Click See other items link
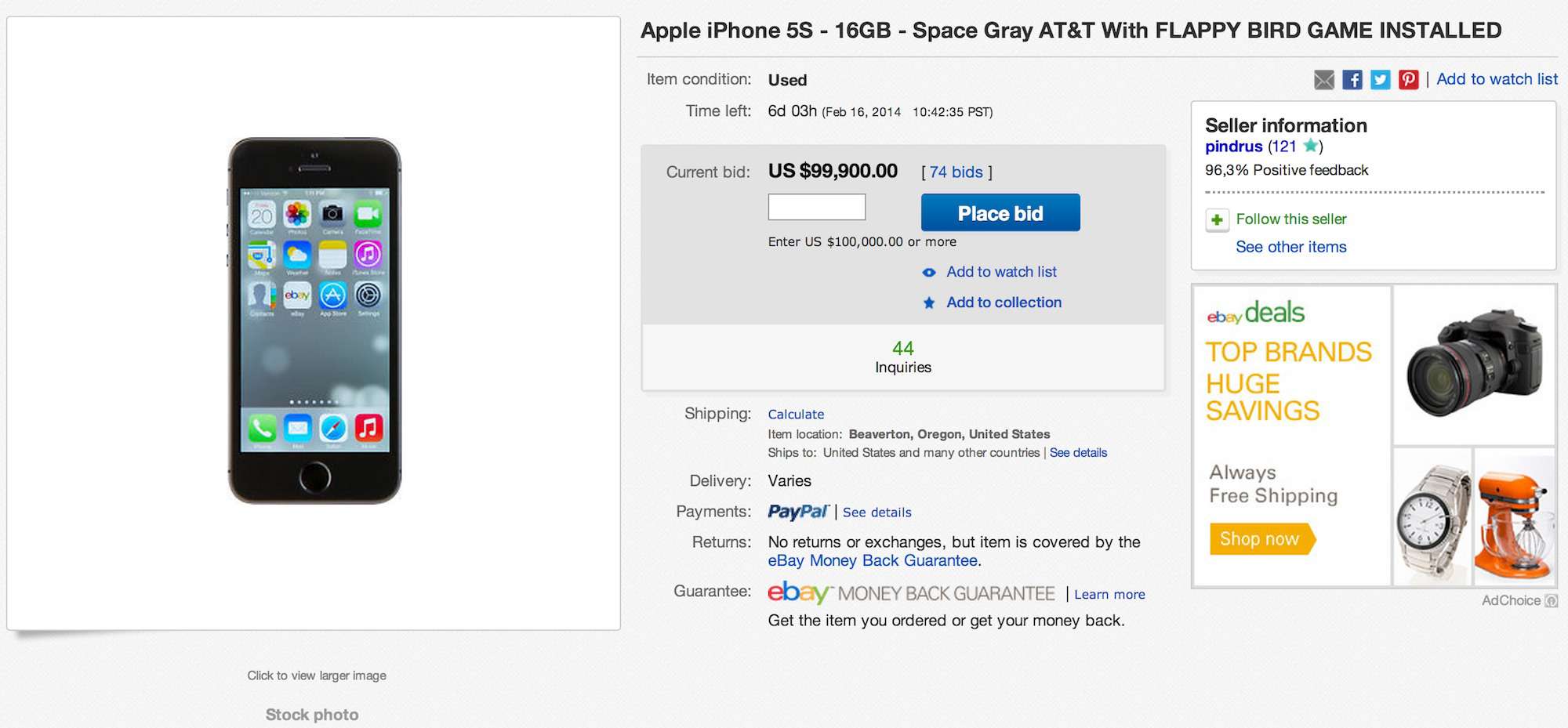This screenshot has width=1568, height=728. (1290, 248)
